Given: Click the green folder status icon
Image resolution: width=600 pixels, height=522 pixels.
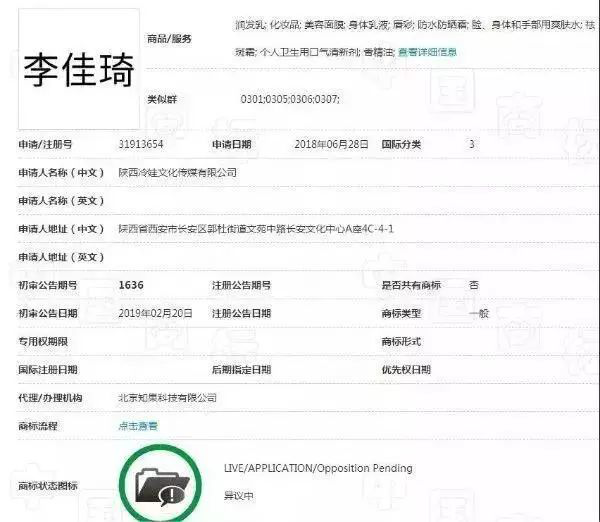Looking at the screenshot, I should pos(160,484).
